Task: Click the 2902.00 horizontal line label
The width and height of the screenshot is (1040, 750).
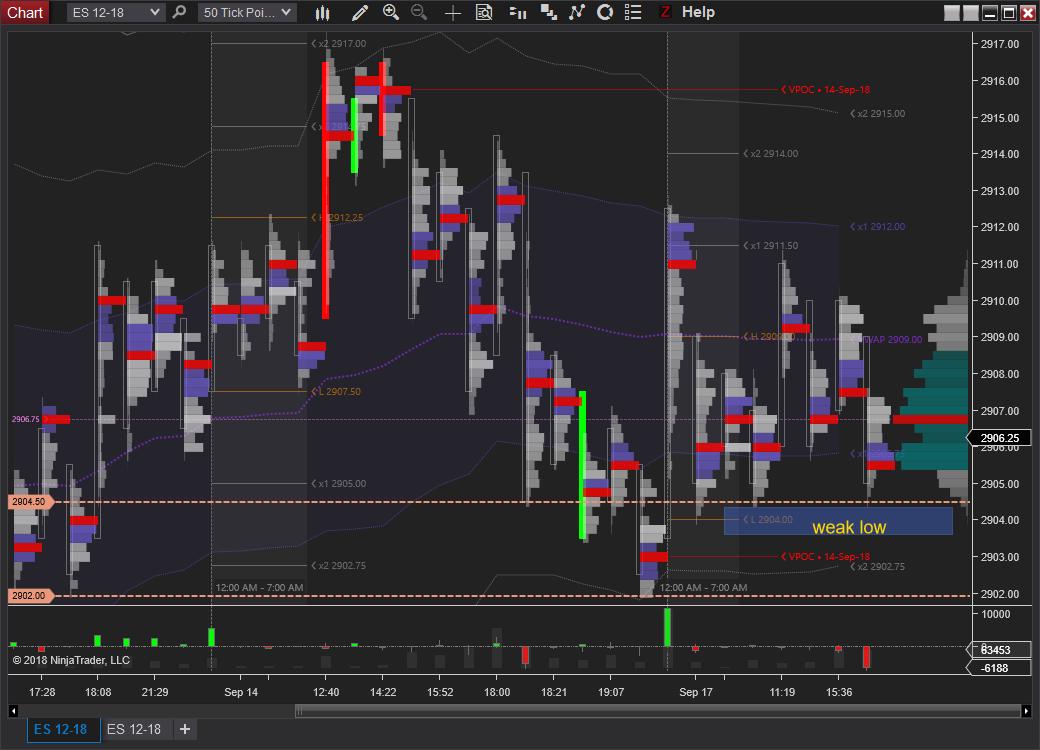Action: tap(29, 595)
